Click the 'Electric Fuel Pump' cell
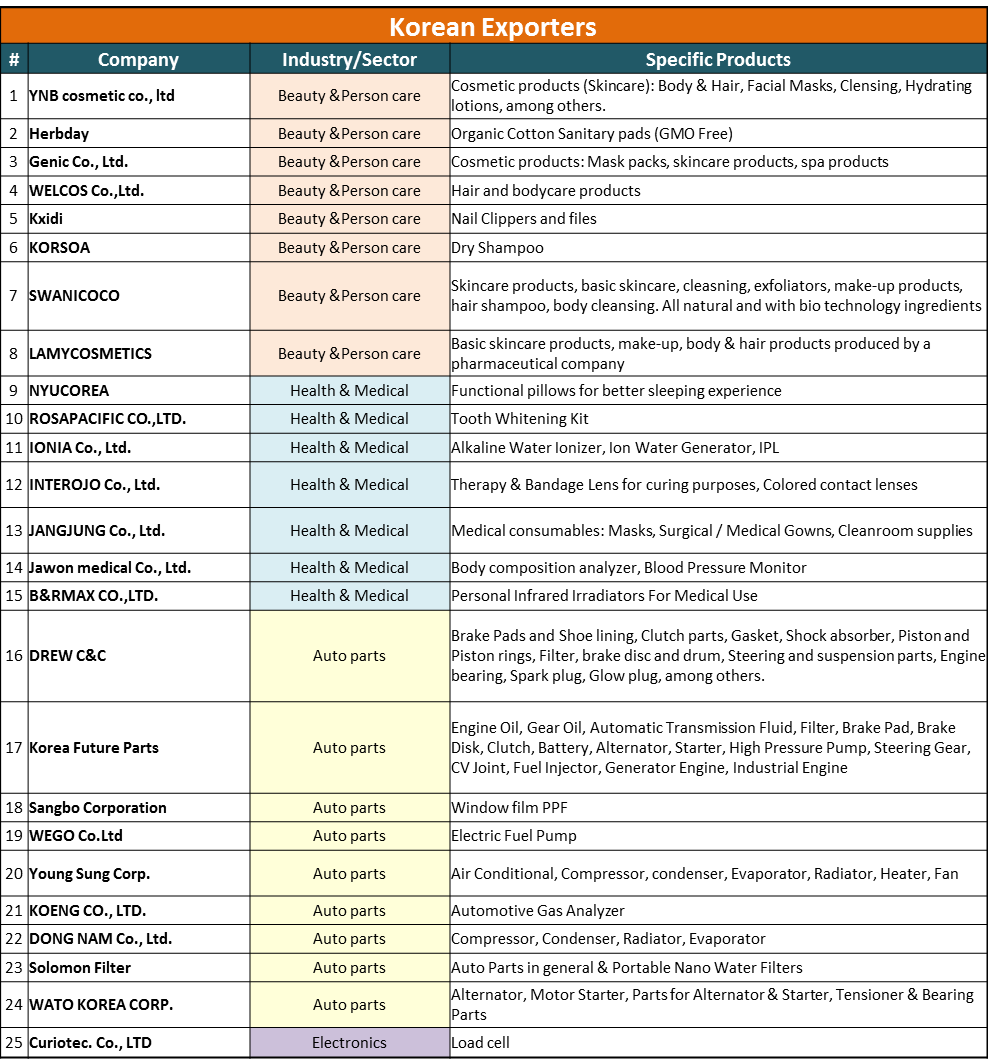This screenshot has height=1063, width=988. click(x=718, y=836)
